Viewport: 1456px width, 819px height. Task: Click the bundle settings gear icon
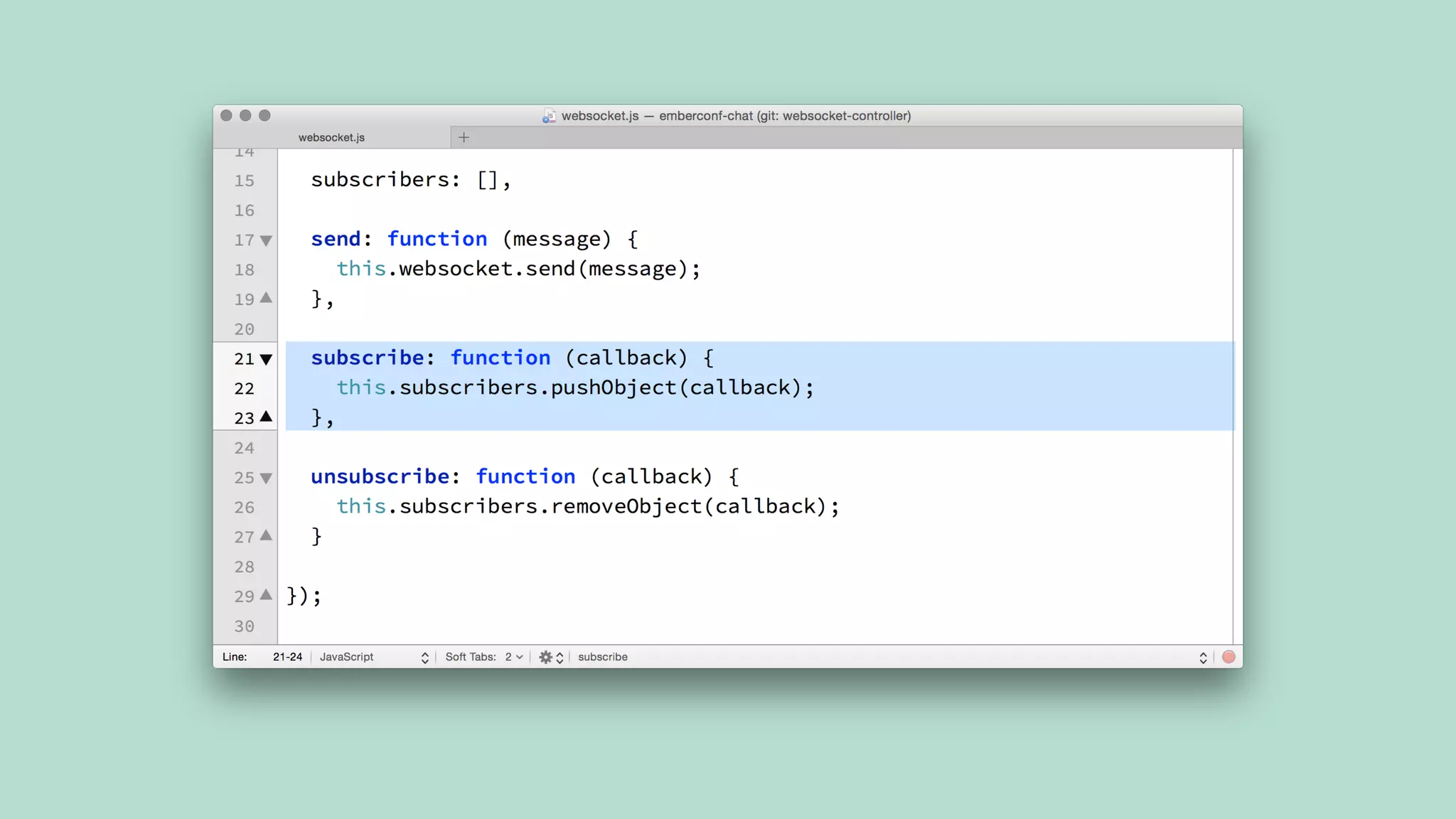tap(545, 657)
